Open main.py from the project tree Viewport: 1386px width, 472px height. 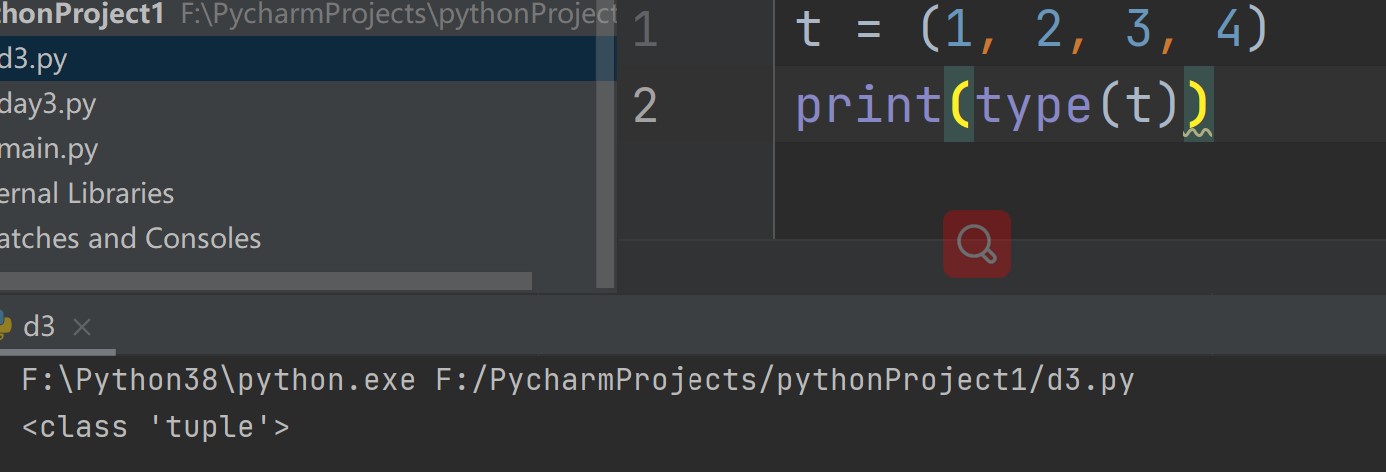coord(49,149)
